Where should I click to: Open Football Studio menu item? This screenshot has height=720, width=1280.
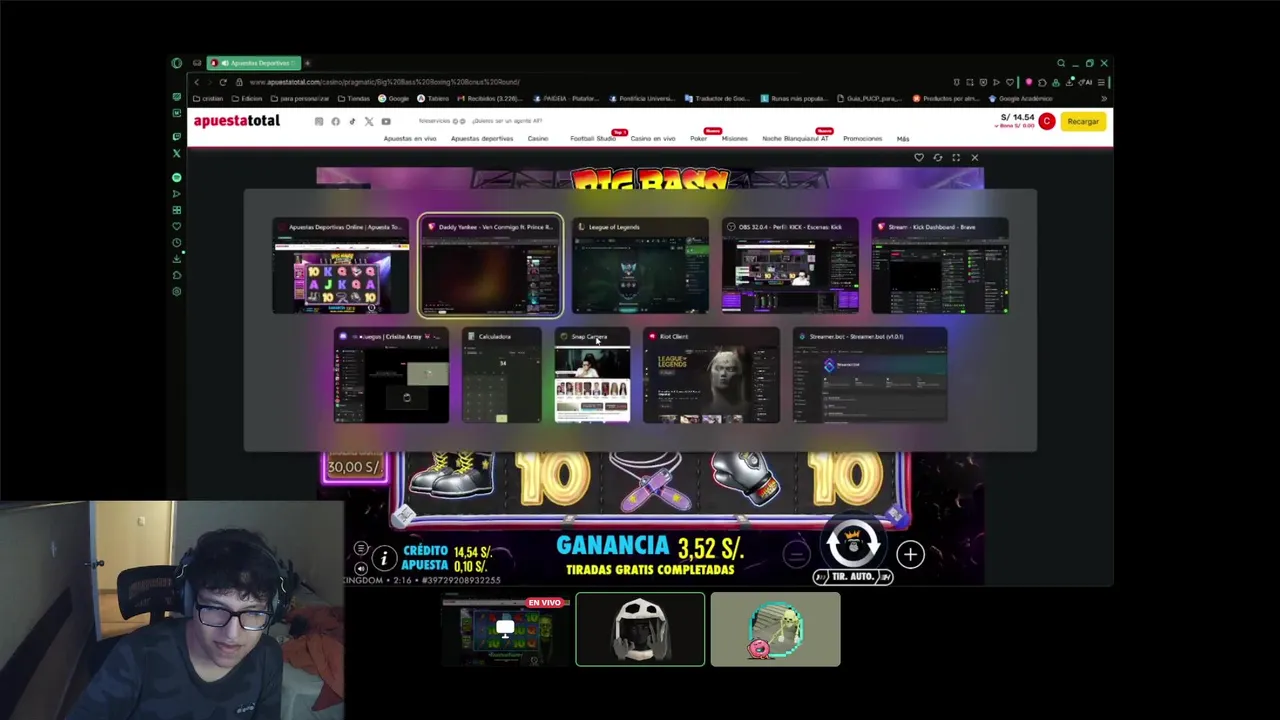coord(593,139)
